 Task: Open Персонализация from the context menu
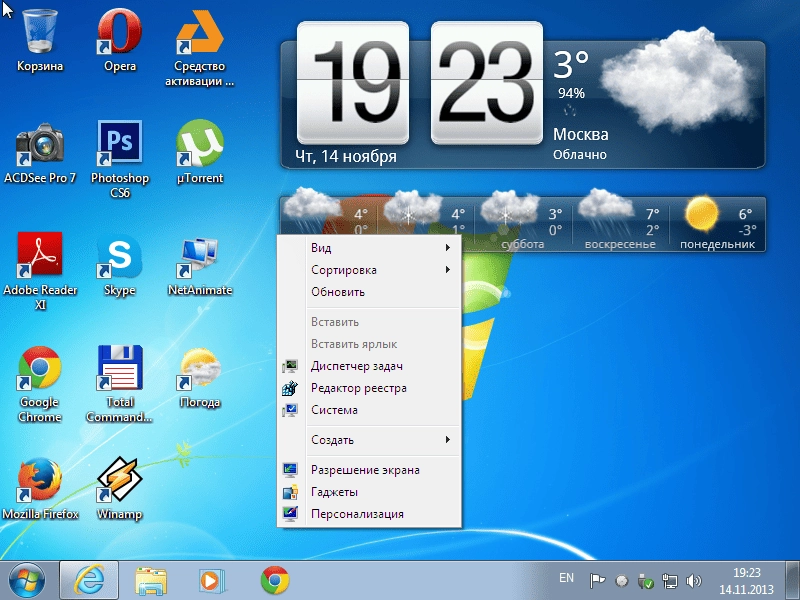[x=369, y=514]
